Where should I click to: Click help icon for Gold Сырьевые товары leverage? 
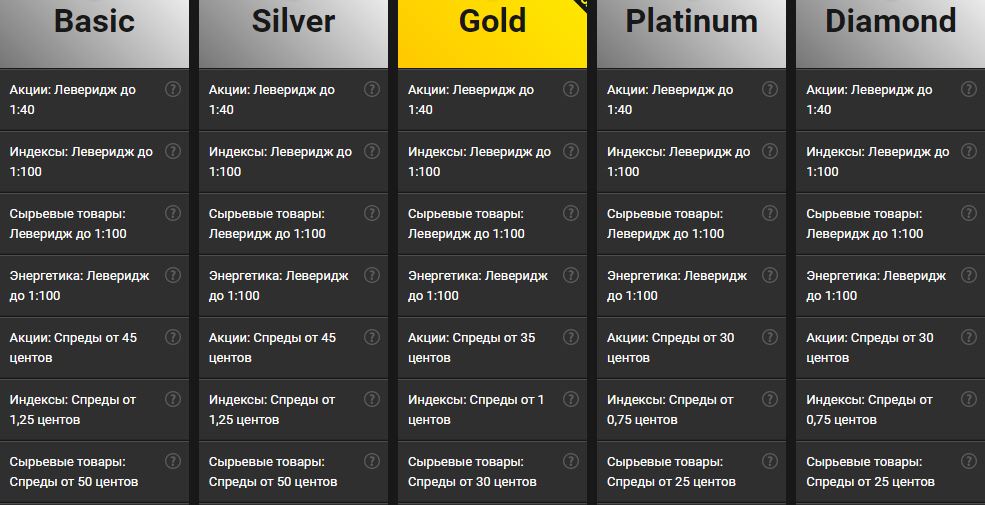click(x=571, y=213)
